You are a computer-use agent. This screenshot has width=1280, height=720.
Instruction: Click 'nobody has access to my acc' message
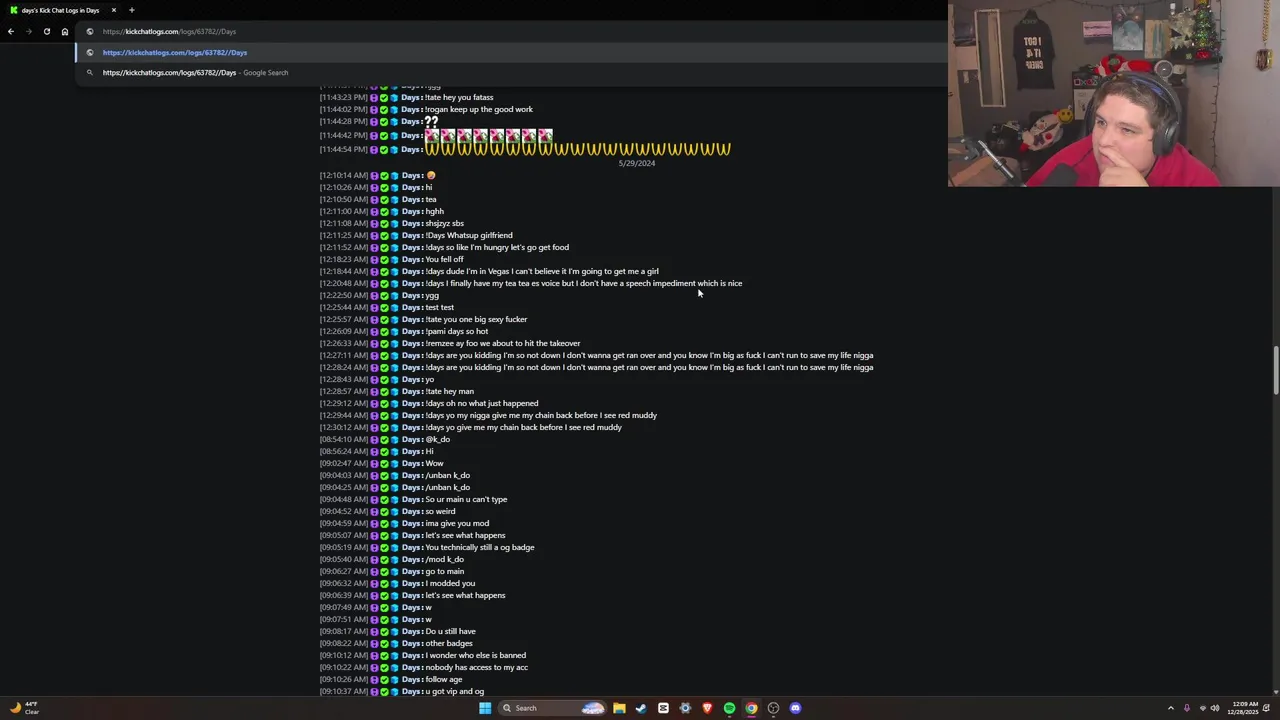point(476,667)
